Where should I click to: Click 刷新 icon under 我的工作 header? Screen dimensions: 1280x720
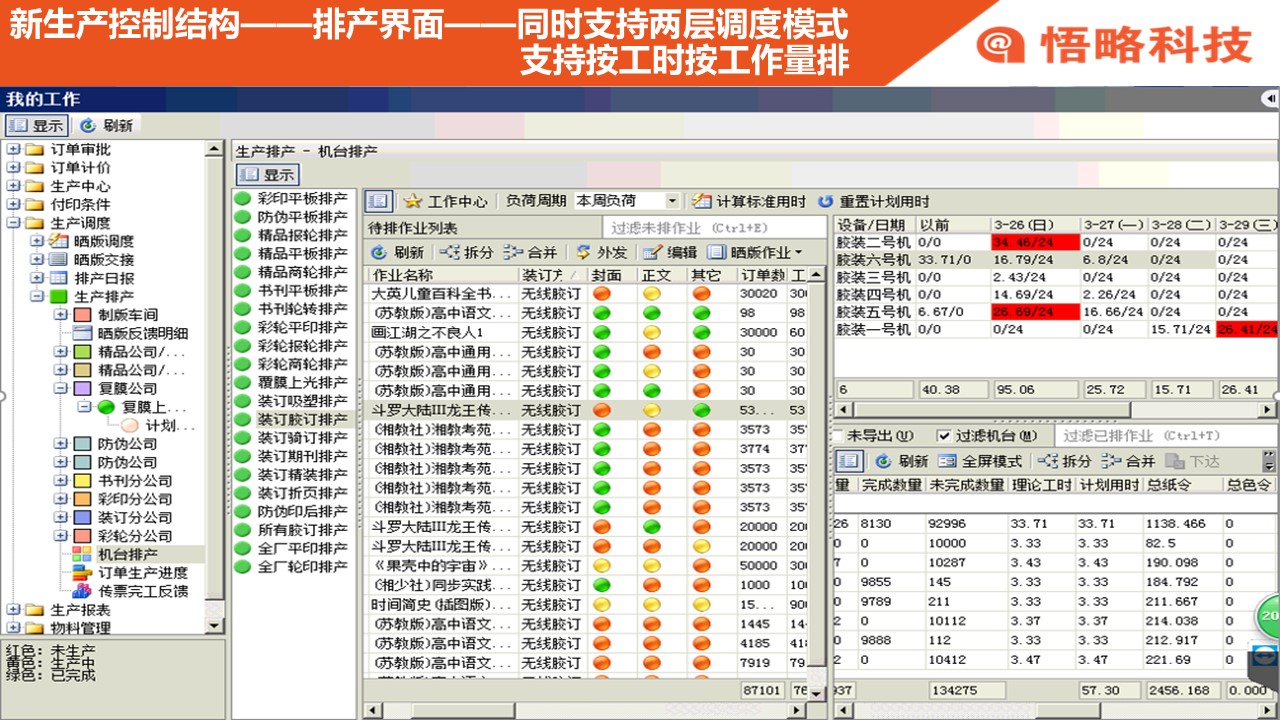[88, 125]
